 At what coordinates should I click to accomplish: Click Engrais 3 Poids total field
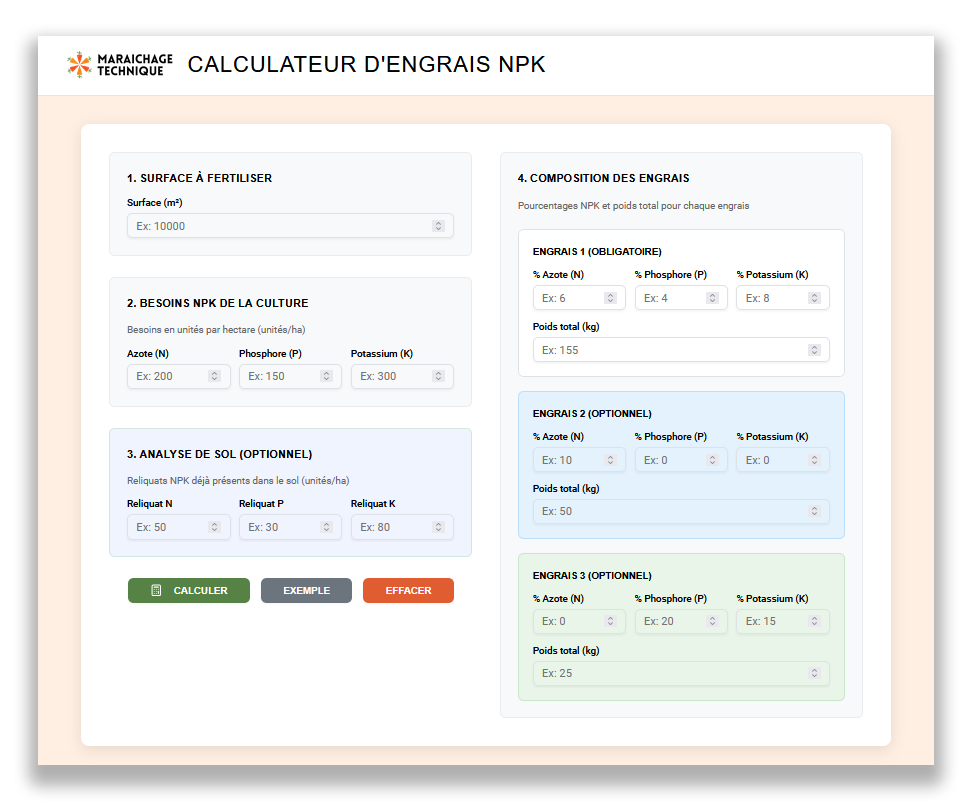point(670,673)
